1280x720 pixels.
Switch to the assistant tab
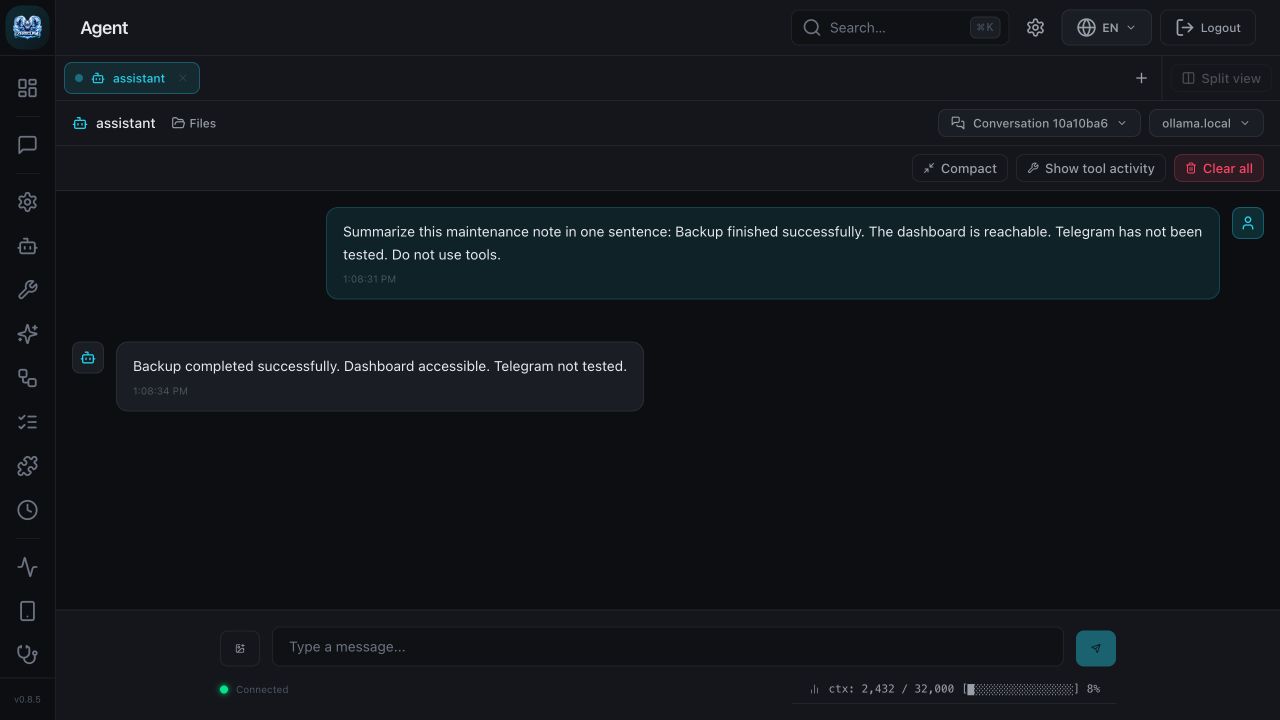tap(131, 78)
